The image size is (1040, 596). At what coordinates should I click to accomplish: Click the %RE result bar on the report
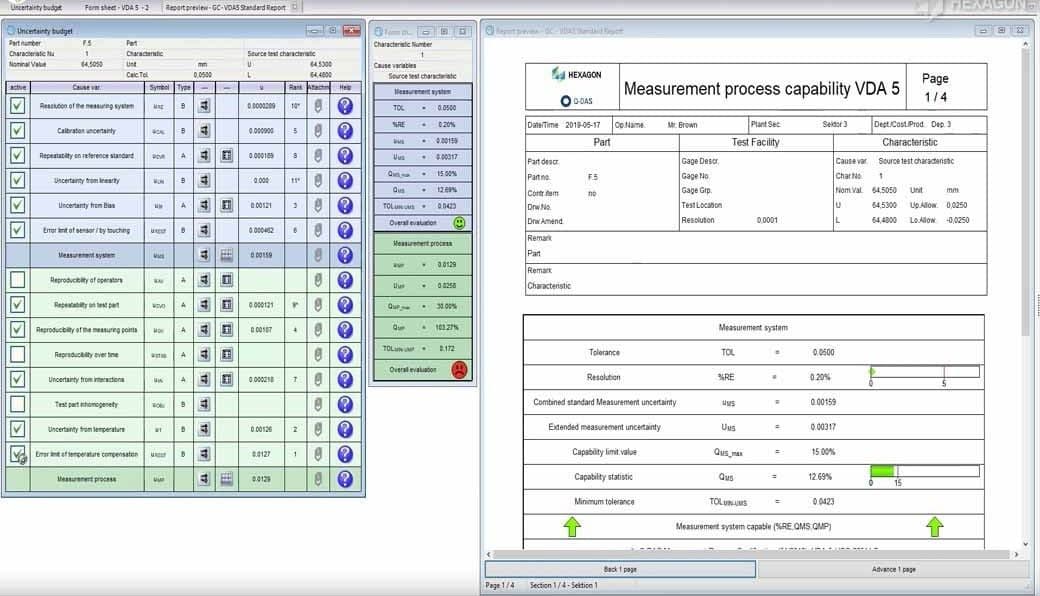pos(925,373)
